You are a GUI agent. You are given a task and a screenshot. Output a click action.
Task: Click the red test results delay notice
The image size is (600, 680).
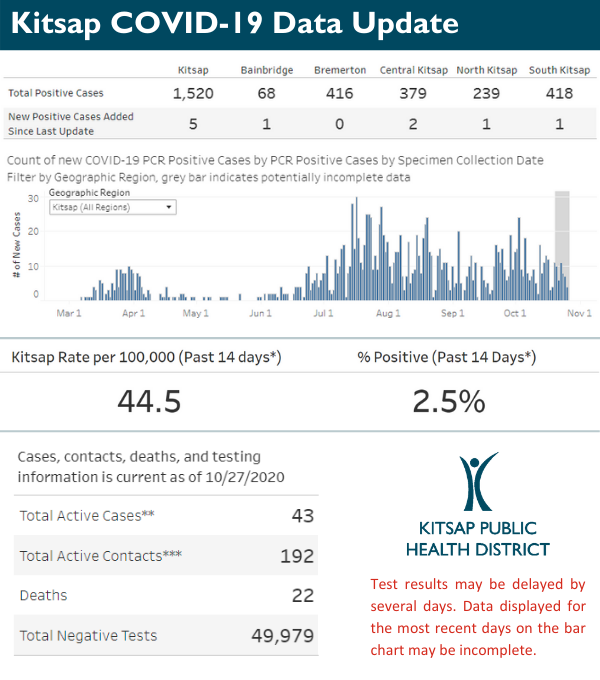pyautogui.click(x=478, y=618)
